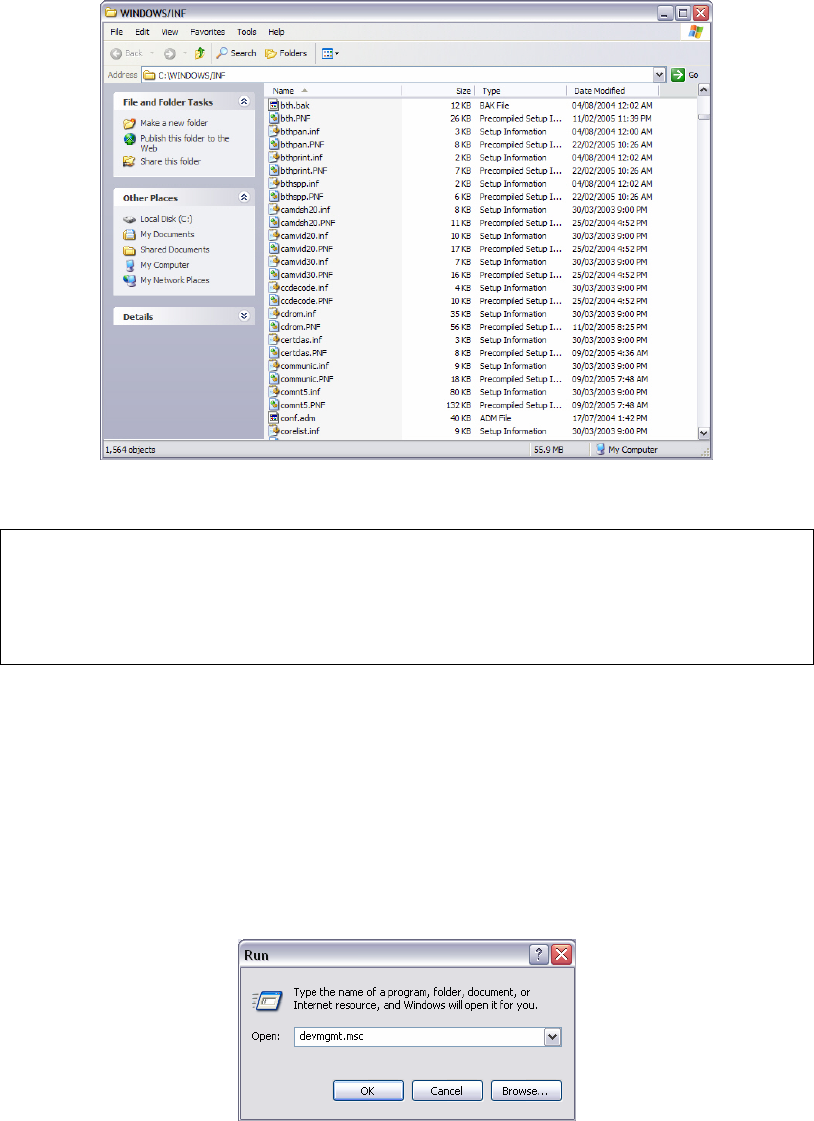Viewport: 814px width, 1121px height.
Task: Open the Help menu
Action: click(276, 32)
